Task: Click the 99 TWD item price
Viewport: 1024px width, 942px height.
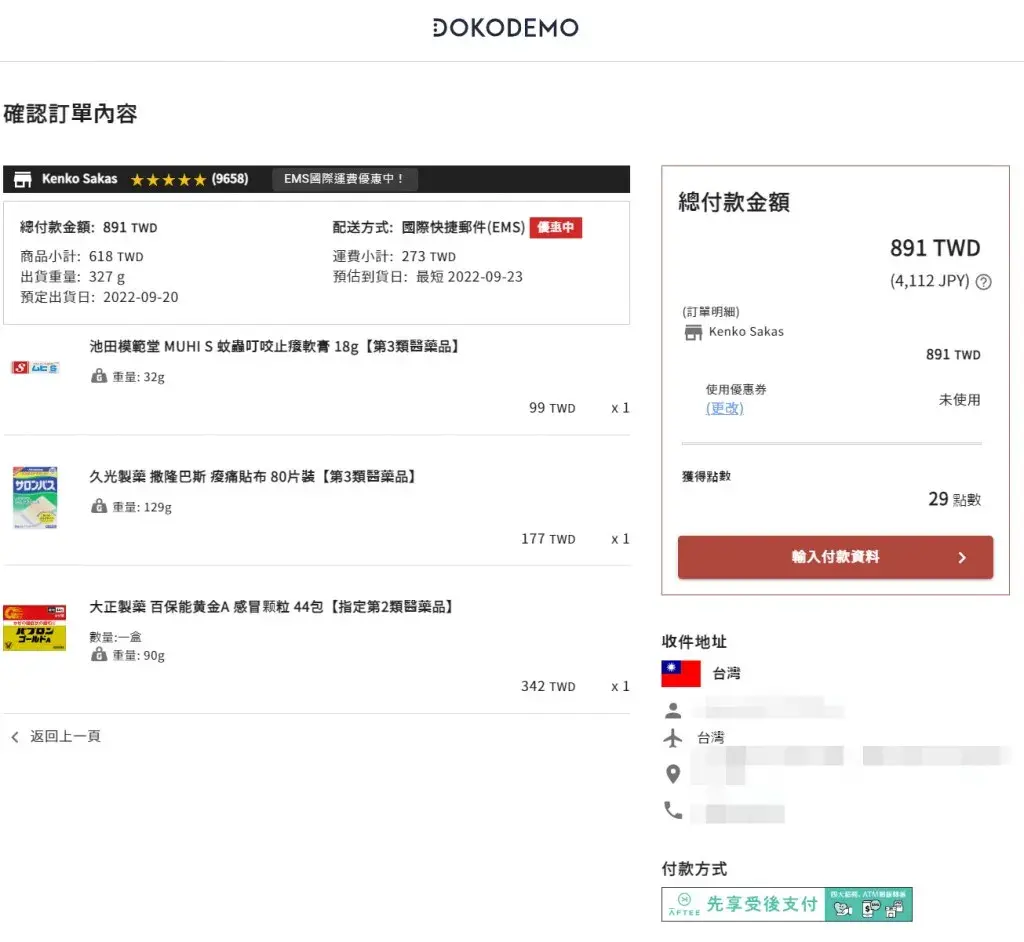Action: point(552,408)
